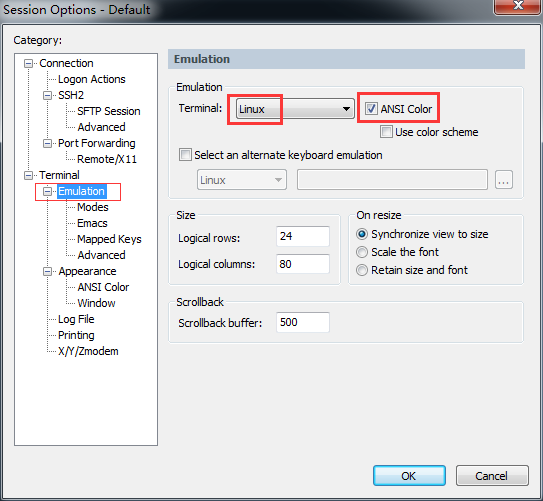Select Scale the font radio option

coord(362,252)
